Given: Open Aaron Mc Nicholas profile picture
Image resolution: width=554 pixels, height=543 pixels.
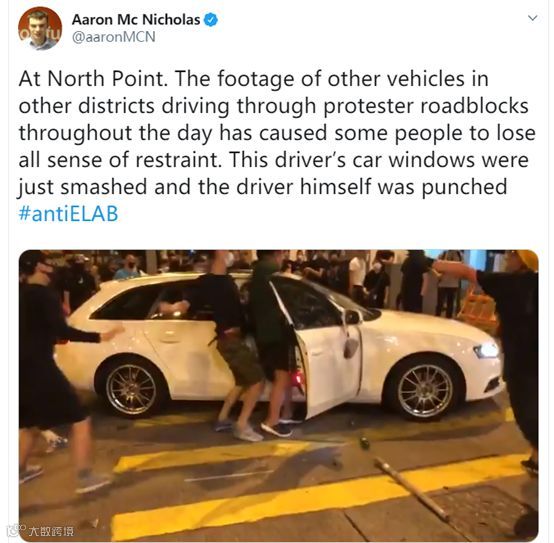Looking at the screenshot, I should [40, 29].
